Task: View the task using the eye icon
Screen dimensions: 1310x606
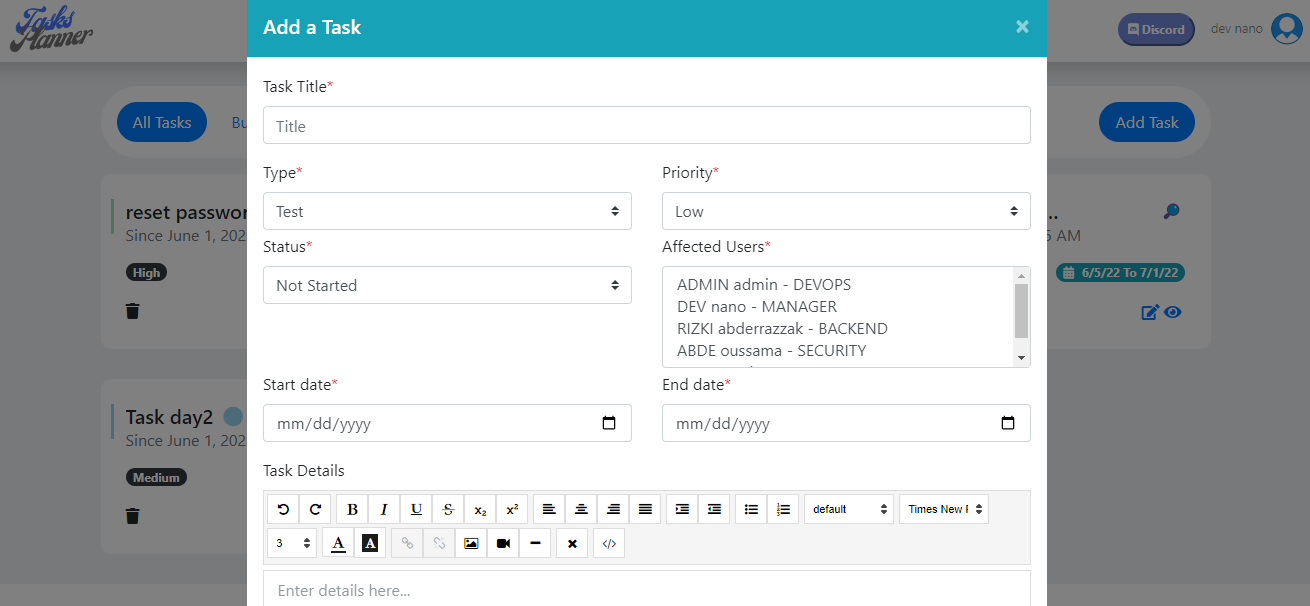Action: 1172,312
